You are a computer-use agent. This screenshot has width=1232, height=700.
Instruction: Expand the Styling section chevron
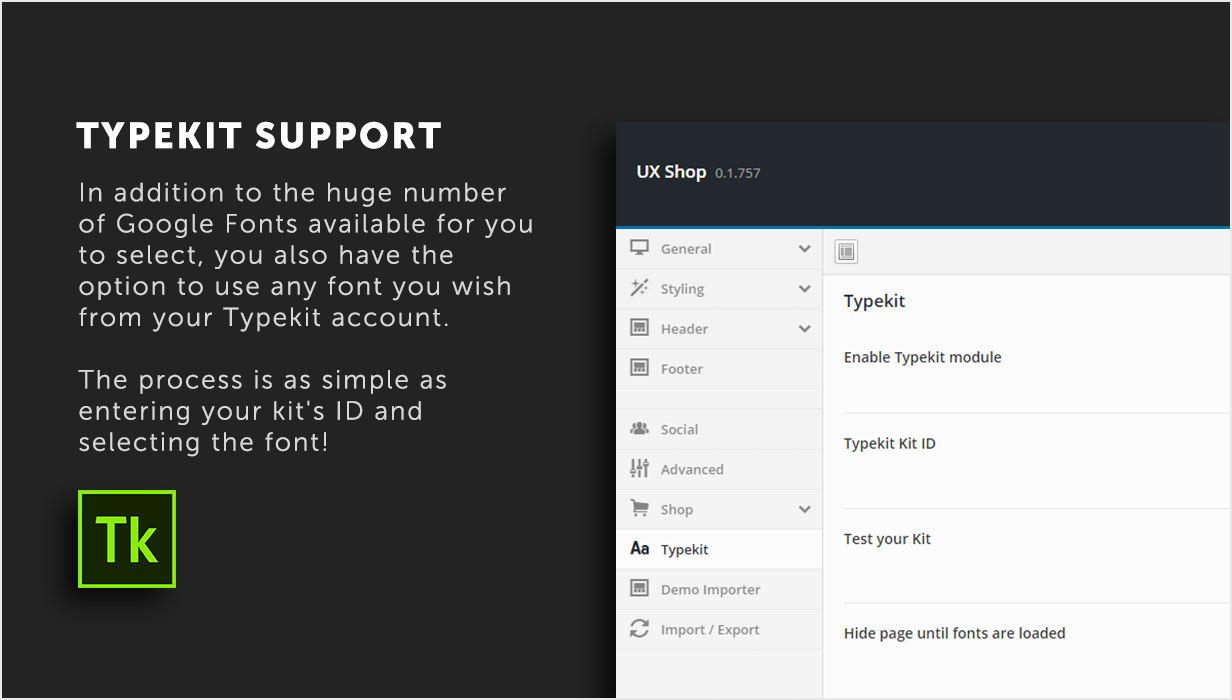tap(804, 289)
